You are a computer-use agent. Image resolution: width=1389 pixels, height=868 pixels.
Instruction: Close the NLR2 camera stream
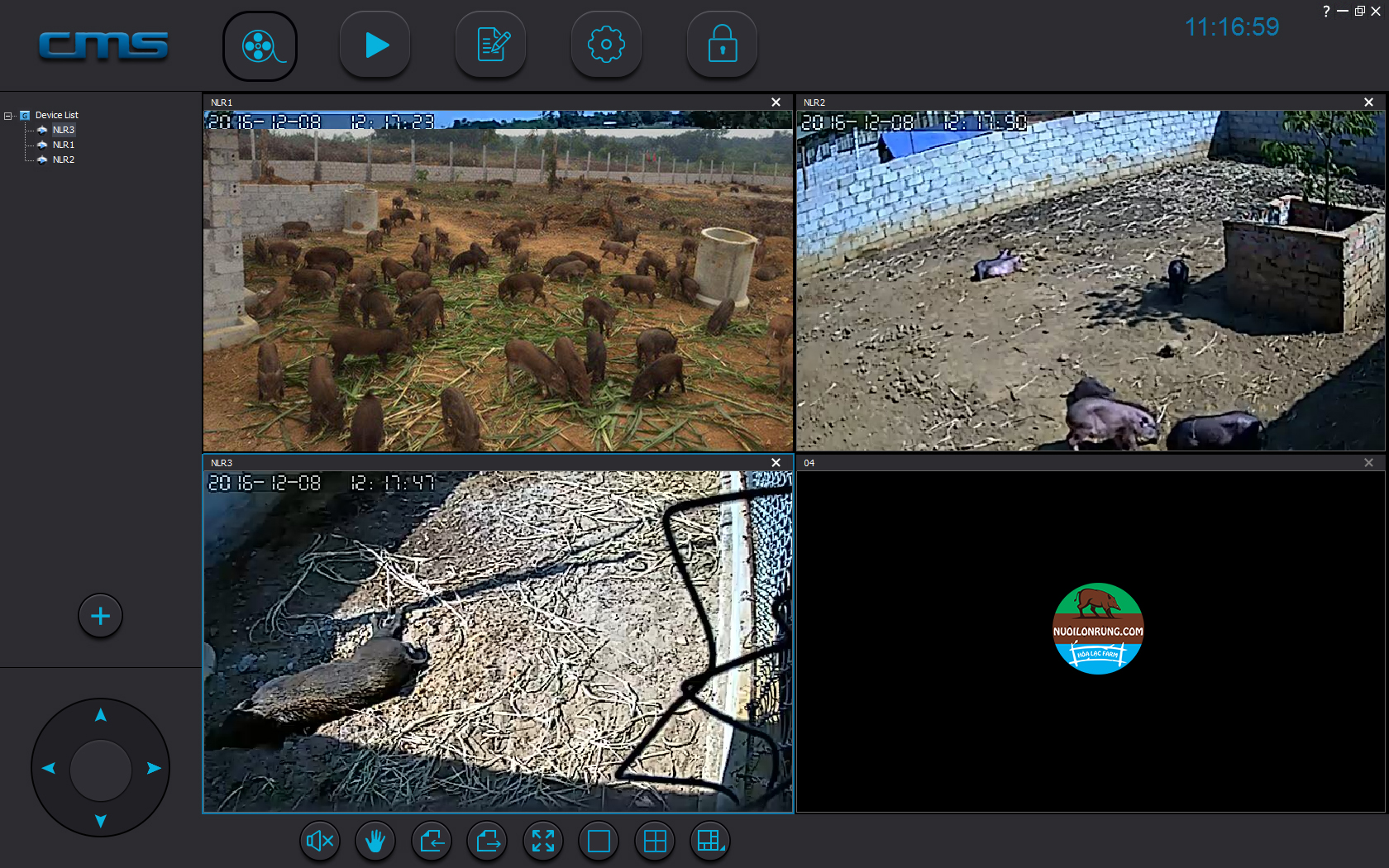click(1368, 103)
